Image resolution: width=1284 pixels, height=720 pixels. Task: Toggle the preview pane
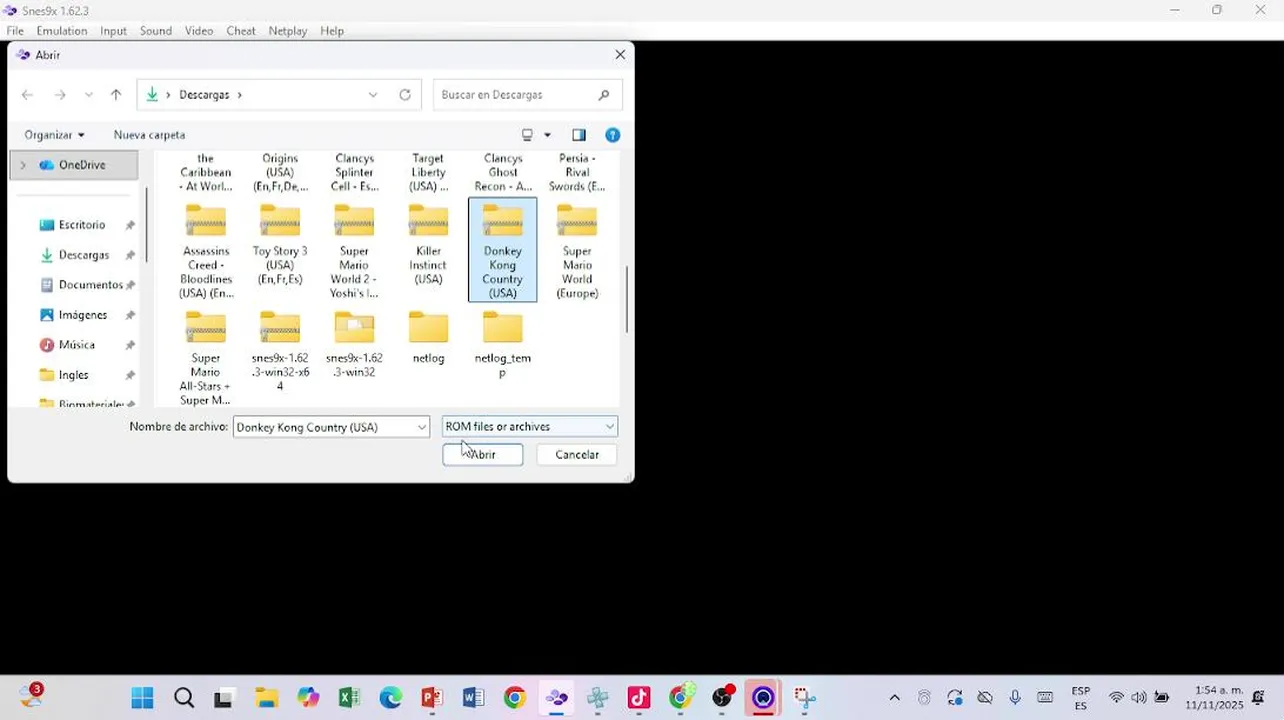point(579,135)
